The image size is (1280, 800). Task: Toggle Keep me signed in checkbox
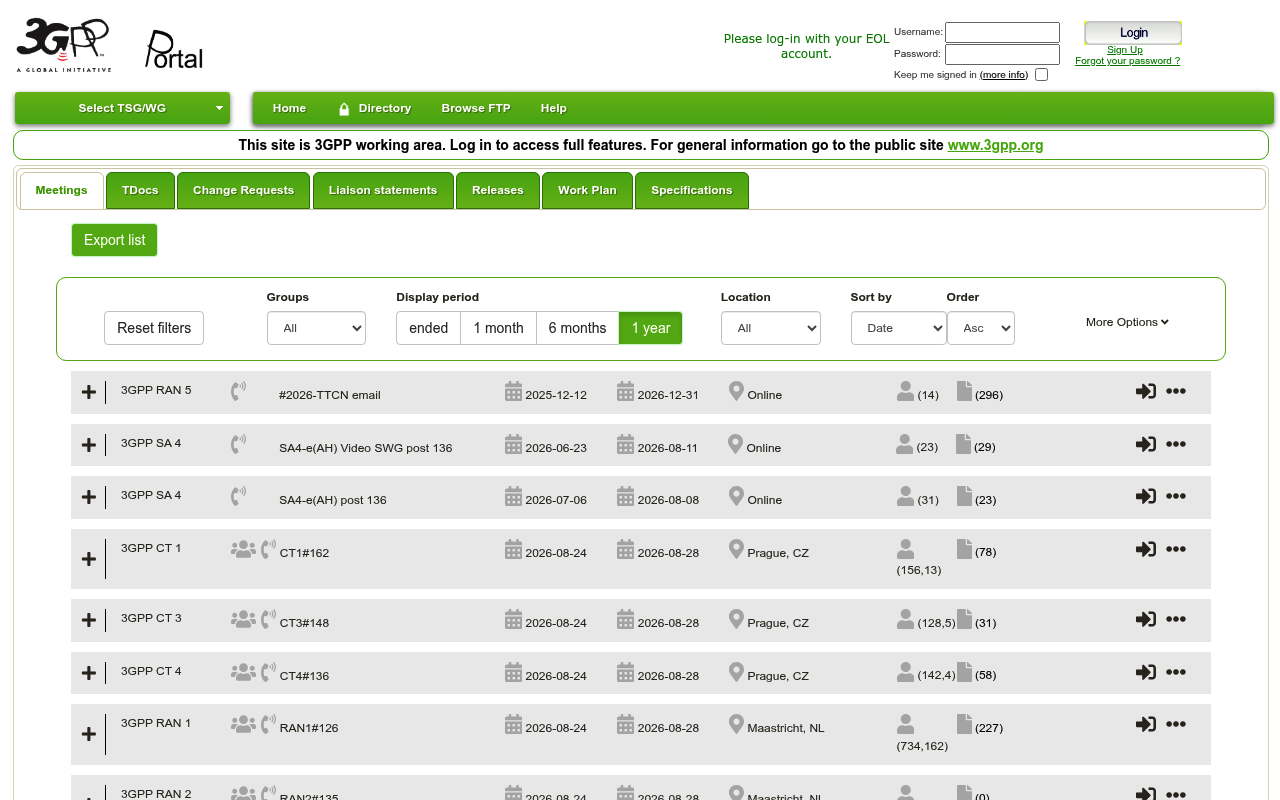pyautogui.click(x=1041, y=75)
